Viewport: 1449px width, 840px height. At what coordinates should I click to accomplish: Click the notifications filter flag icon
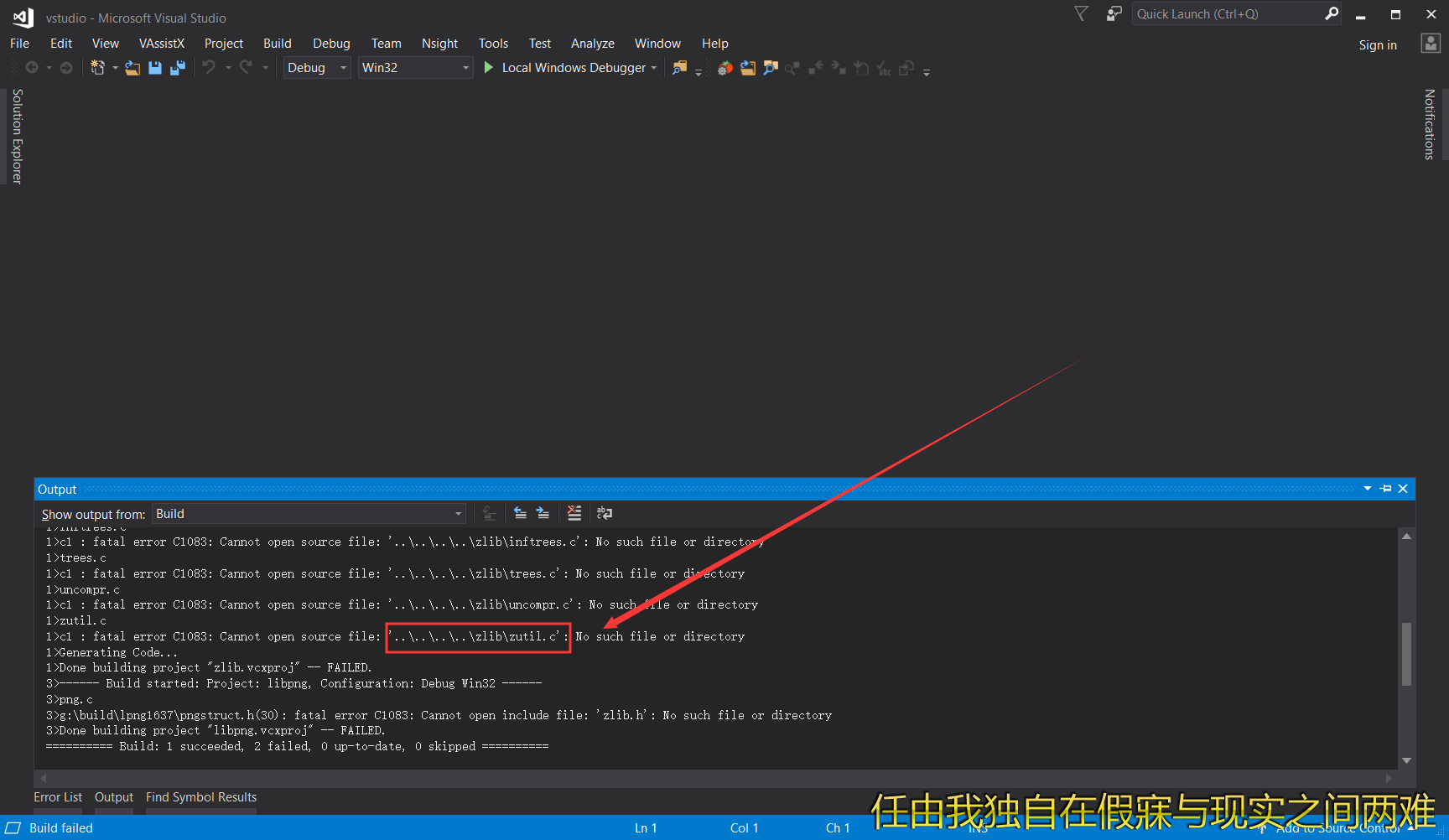(1082, 13)
